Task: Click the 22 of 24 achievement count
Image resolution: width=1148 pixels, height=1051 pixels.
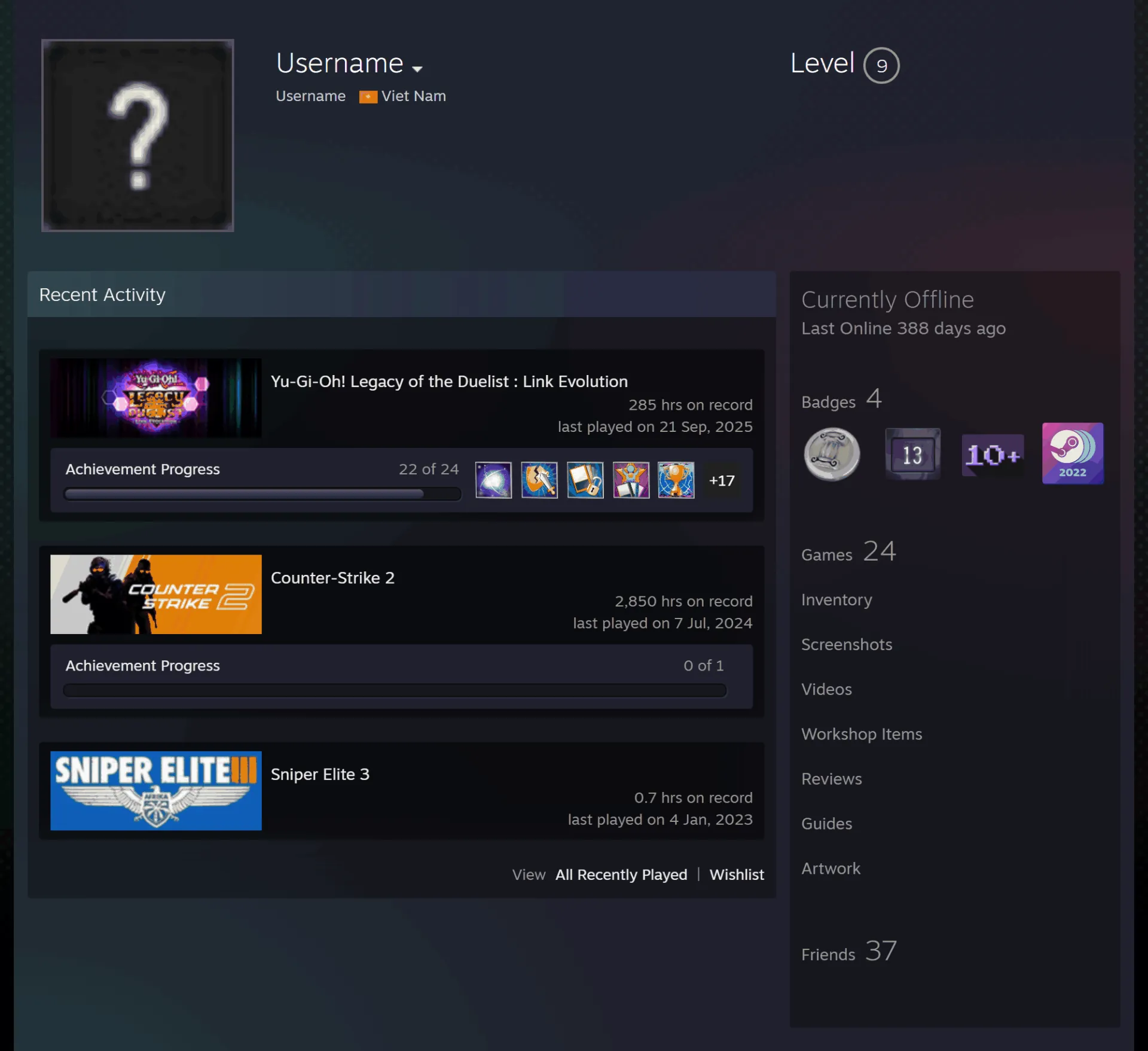Action: 429,469
